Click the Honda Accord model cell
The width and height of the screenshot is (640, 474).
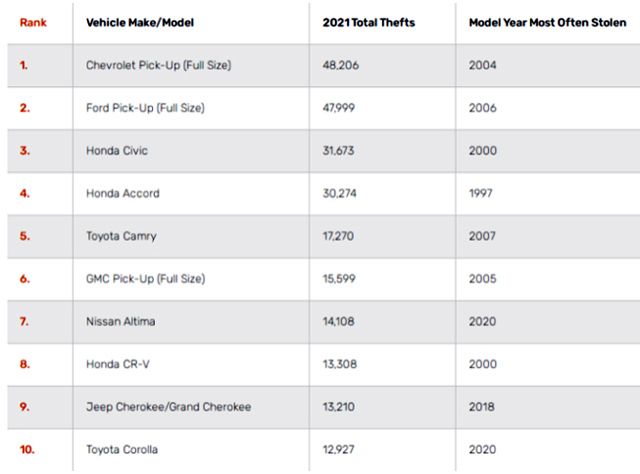[x=123, y=193]
